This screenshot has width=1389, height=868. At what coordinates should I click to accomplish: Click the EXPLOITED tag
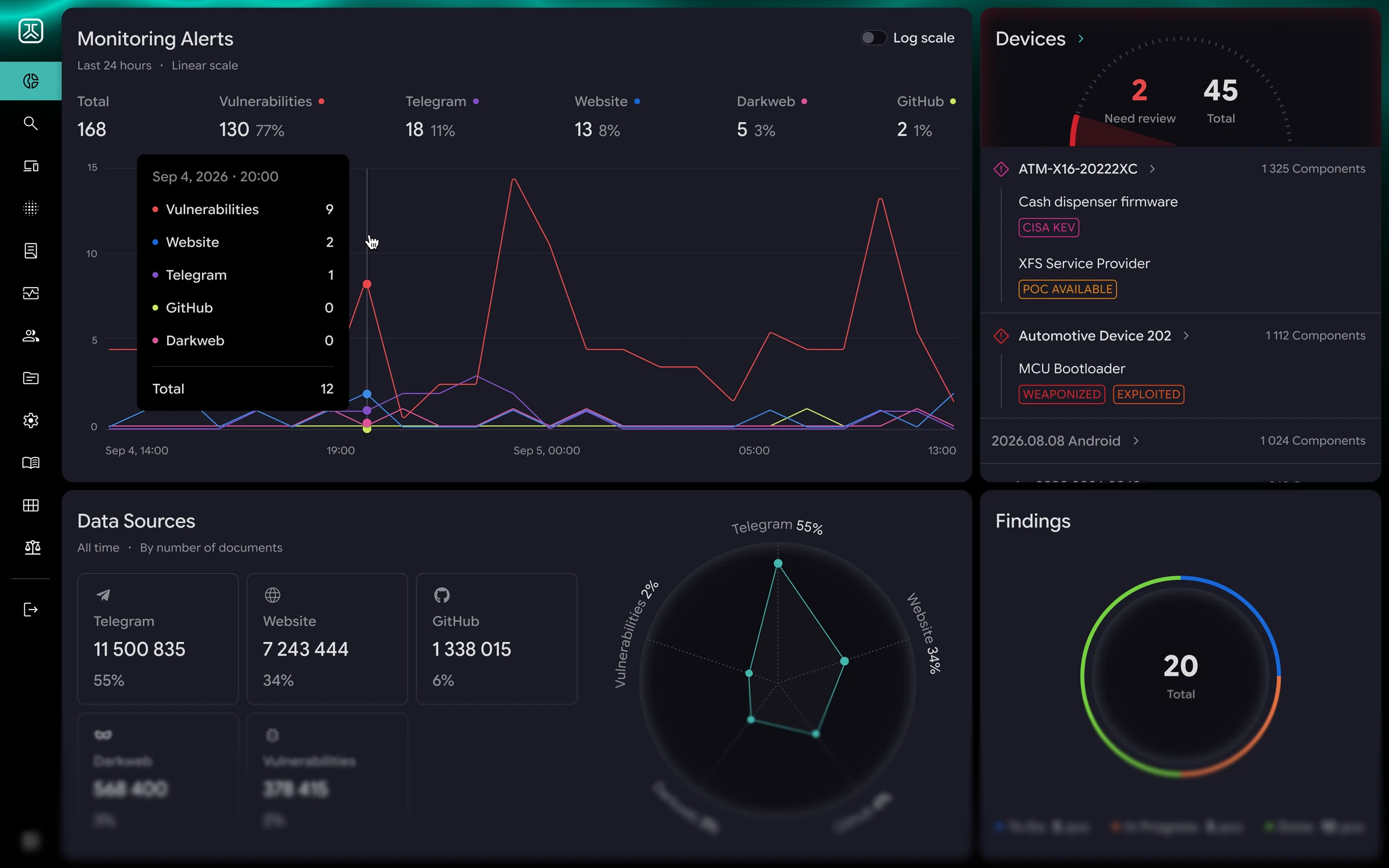click(1148, 394)
